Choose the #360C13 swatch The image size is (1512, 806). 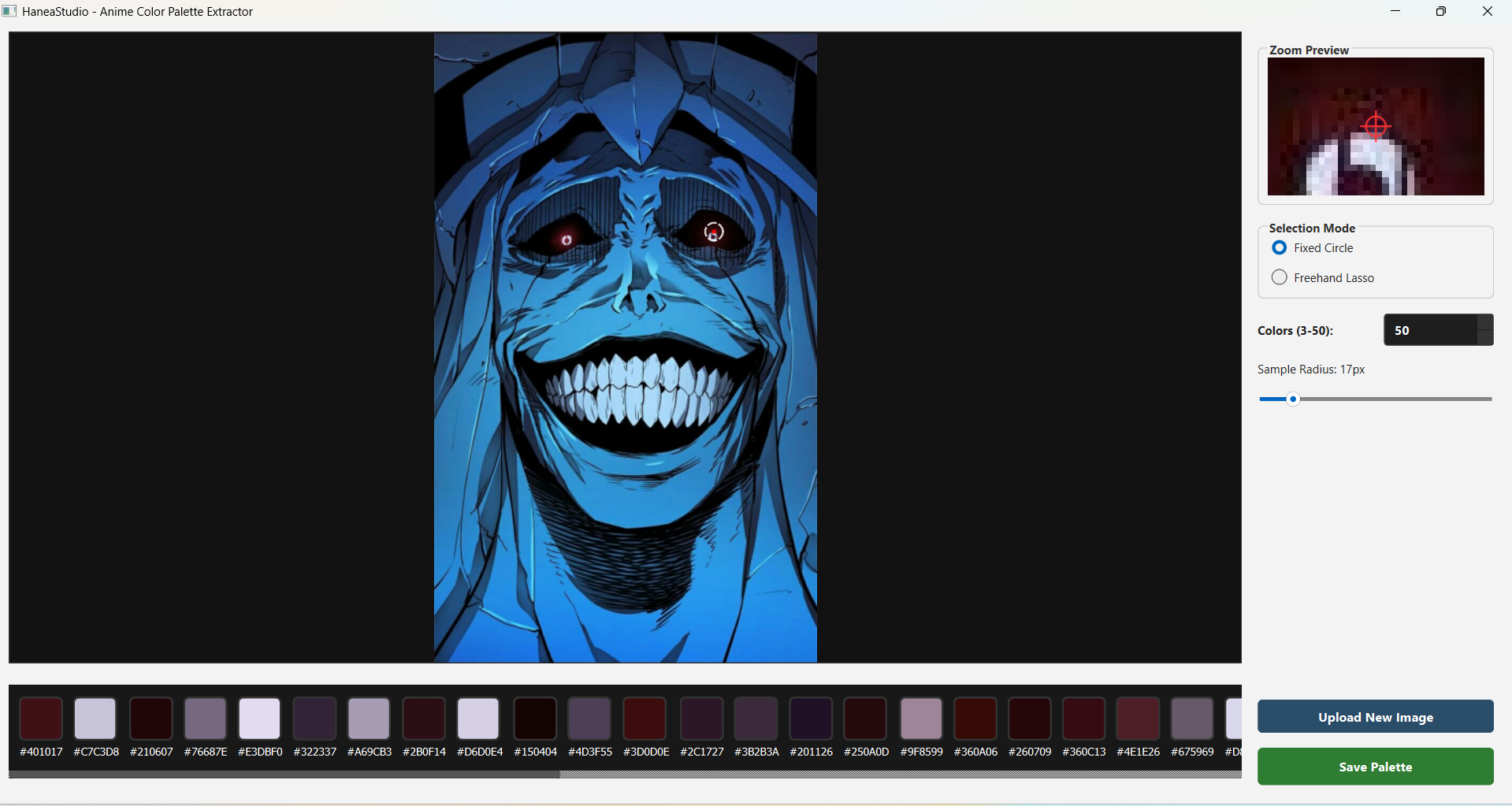click(x=1083, y=718)
